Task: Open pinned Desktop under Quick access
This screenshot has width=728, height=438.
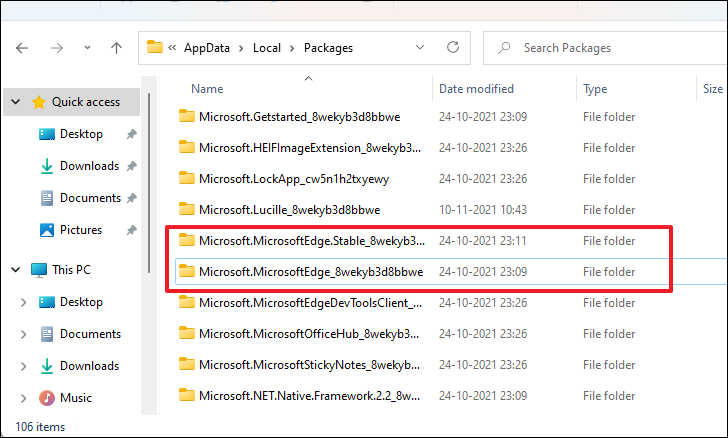Action: tap(81, 134)
